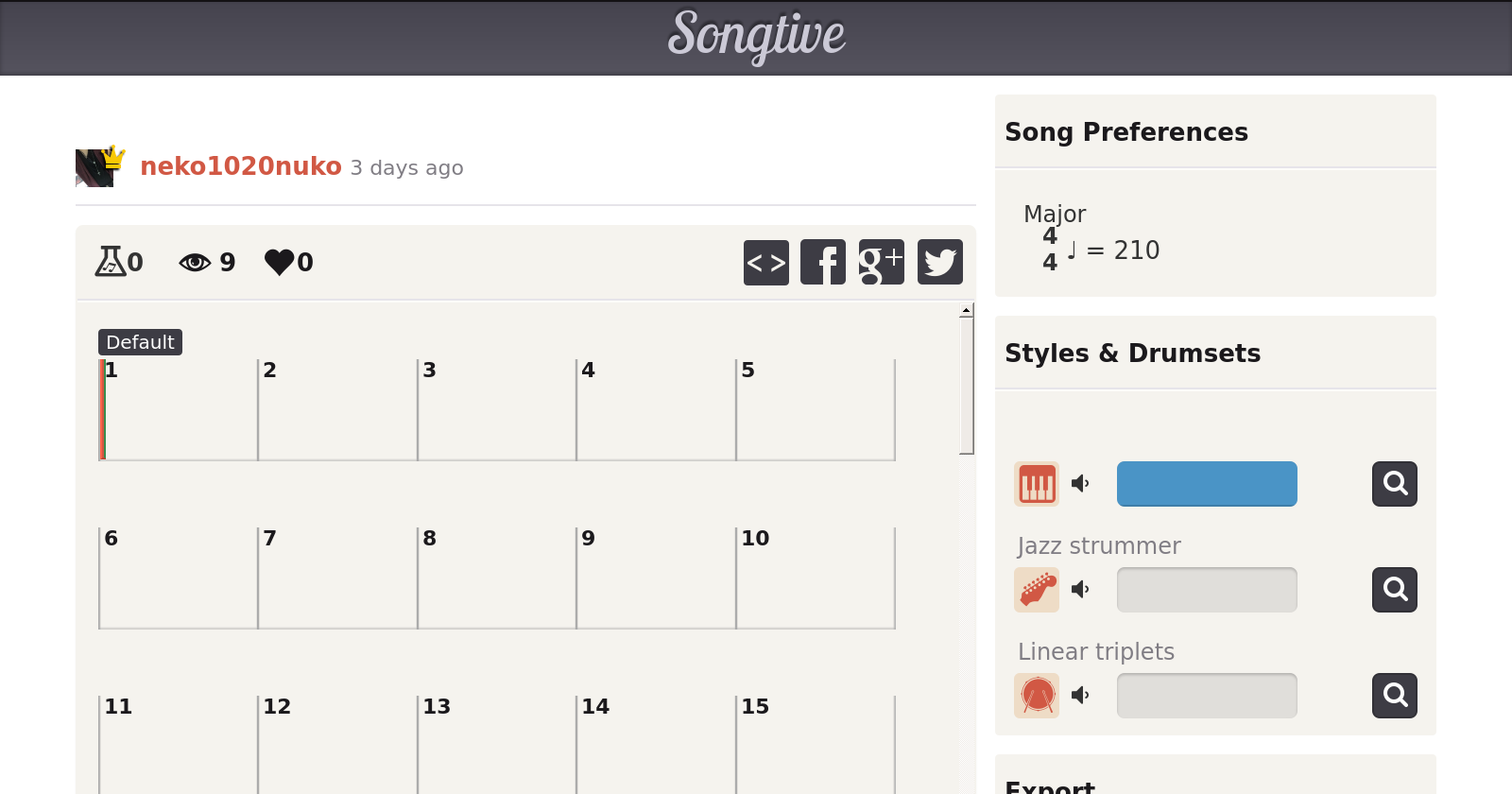Click the drum instrument icon
1512x794 pixels.
pos(1037,696)
